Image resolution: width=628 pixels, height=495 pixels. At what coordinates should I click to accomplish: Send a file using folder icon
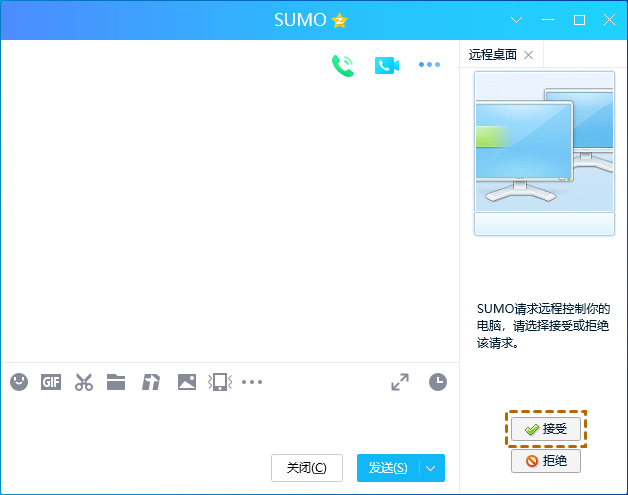116,382
